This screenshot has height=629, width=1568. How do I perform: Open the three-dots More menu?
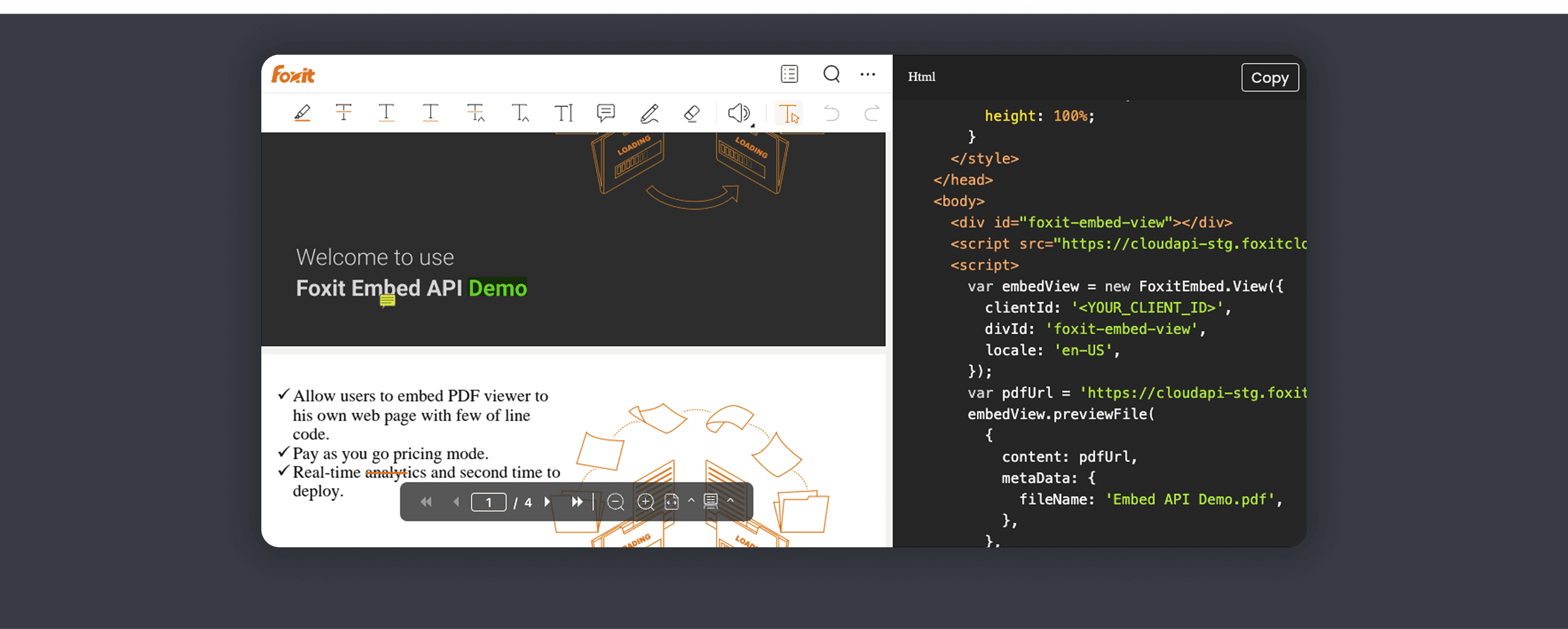click(868, 74)
